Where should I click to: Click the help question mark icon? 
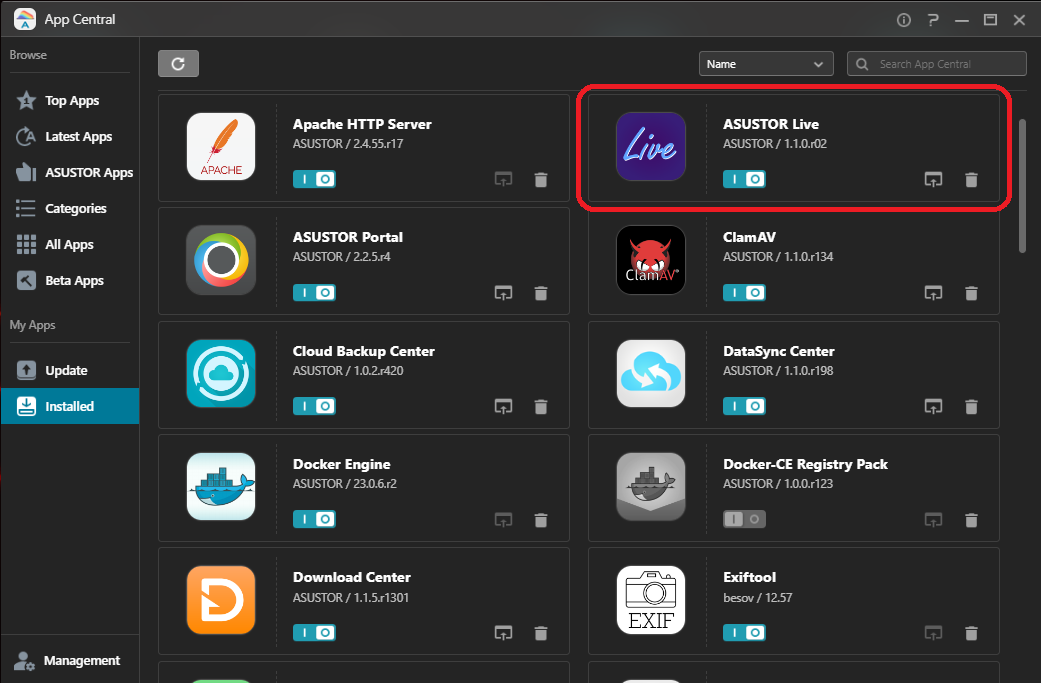pos(933,20)
